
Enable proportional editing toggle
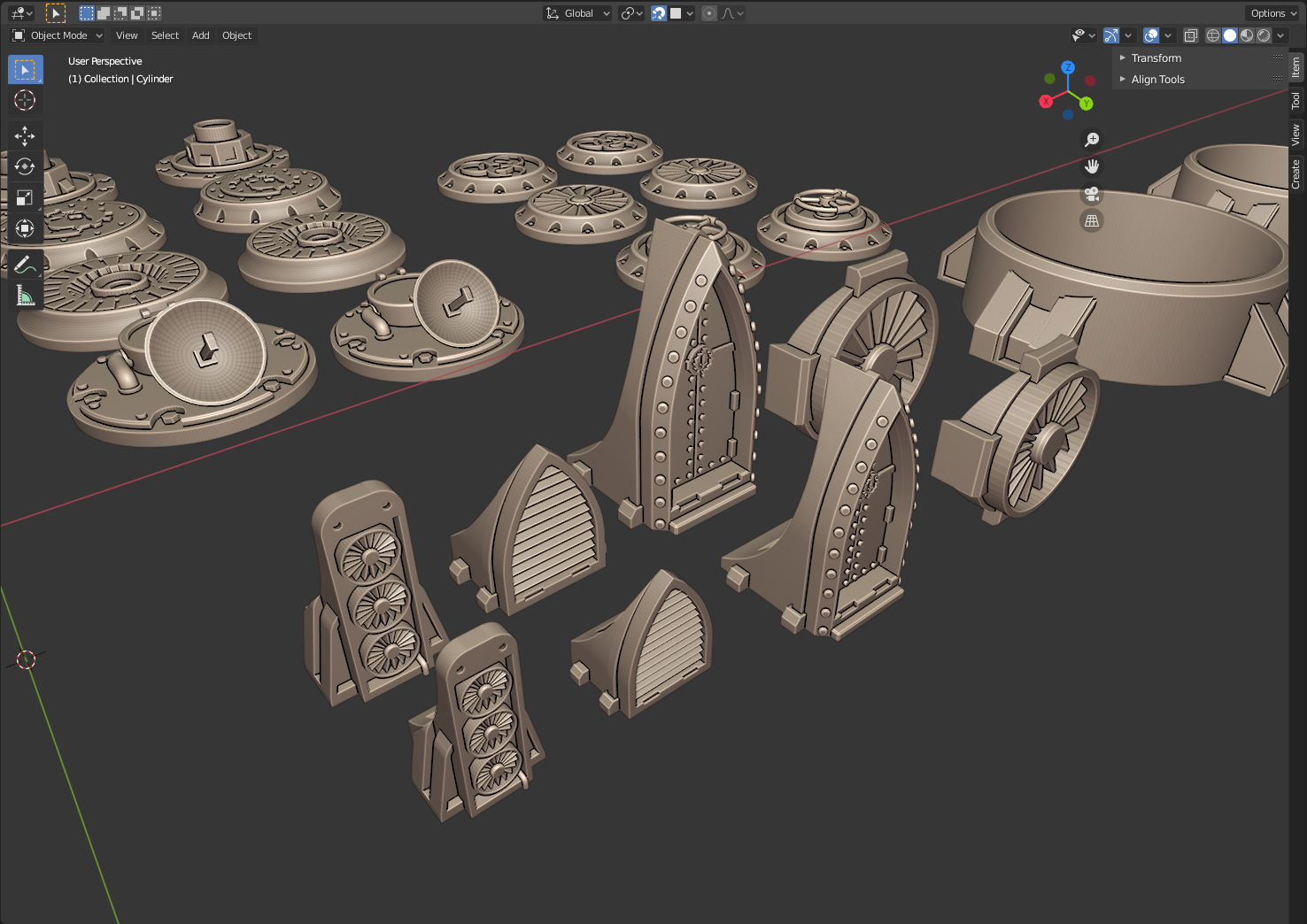click(709, 13)
